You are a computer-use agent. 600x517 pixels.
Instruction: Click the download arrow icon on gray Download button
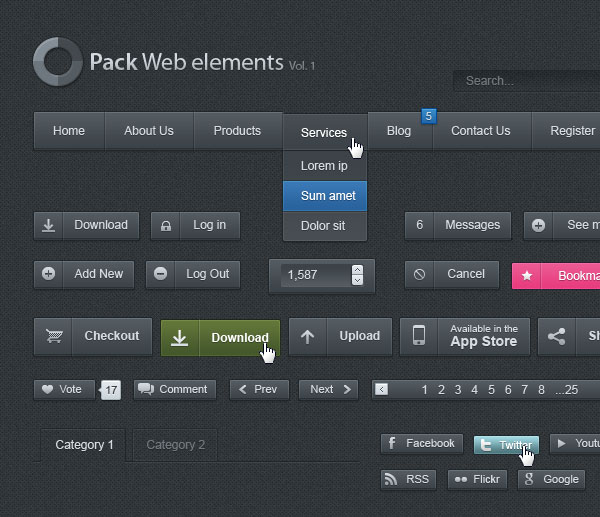[x=48, y=225]
